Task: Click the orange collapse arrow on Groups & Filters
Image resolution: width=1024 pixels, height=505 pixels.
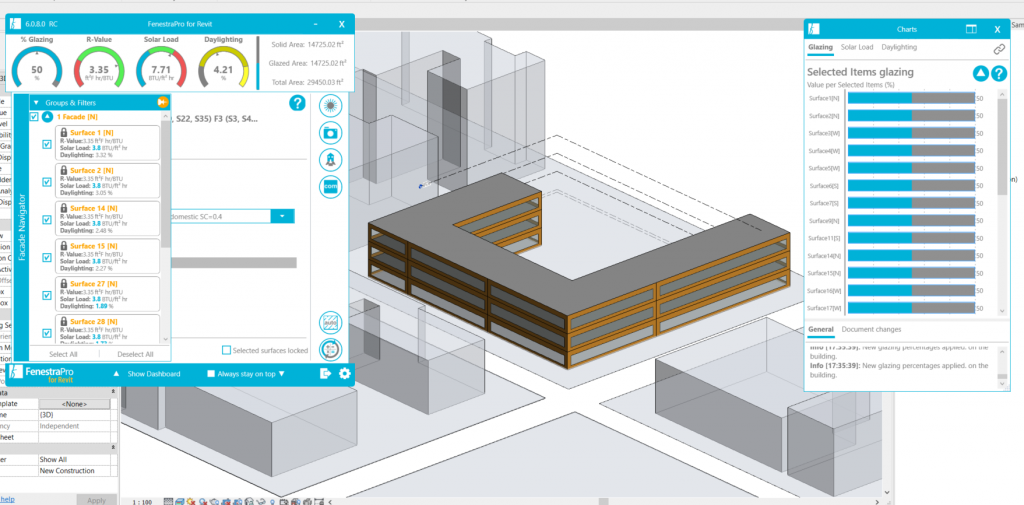Action: click(163, 102)
